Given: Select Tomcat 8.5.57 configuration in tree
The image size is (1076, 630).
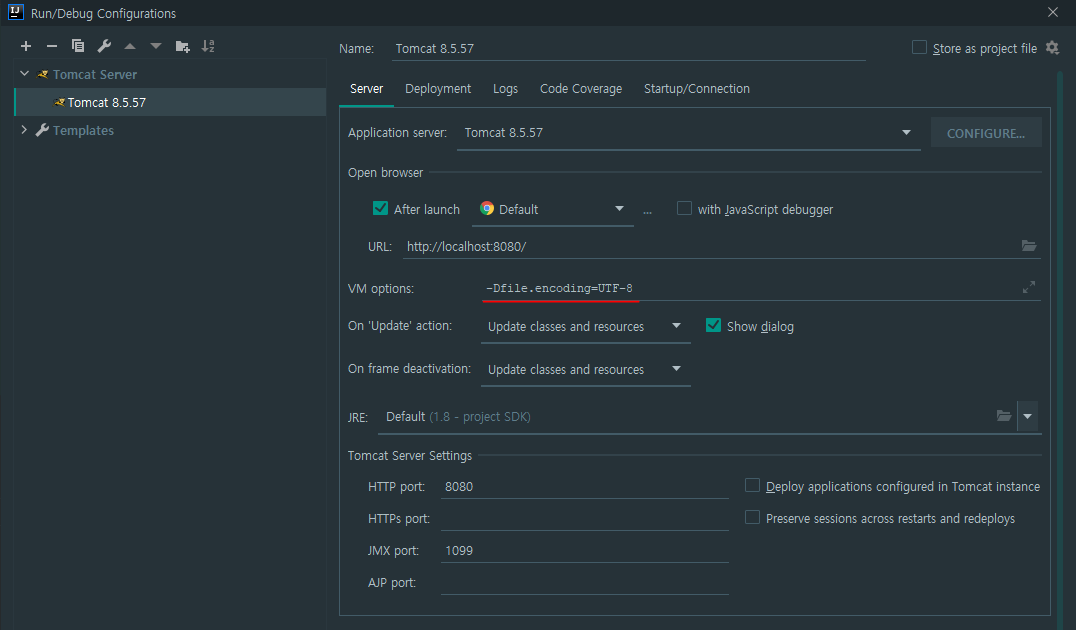Looking at the screenshot, I should click(x=170, y=102).
